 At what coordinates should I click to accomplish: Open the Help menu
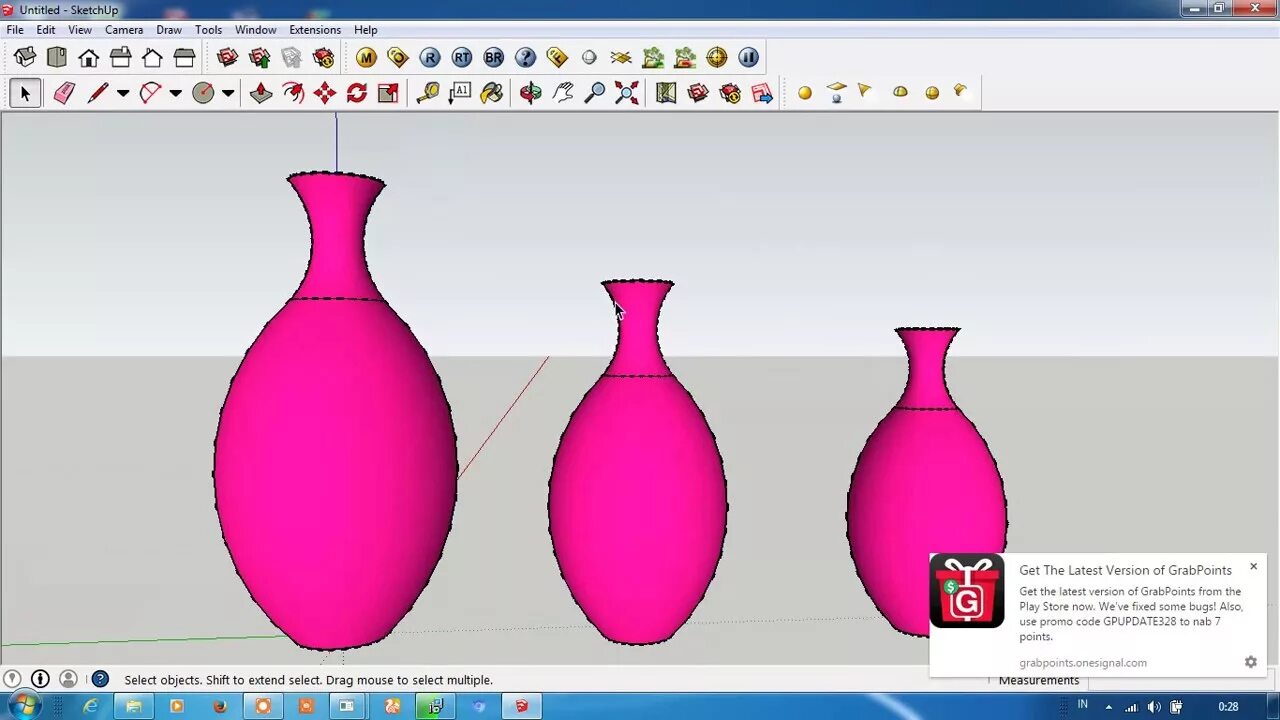[366, 30]
